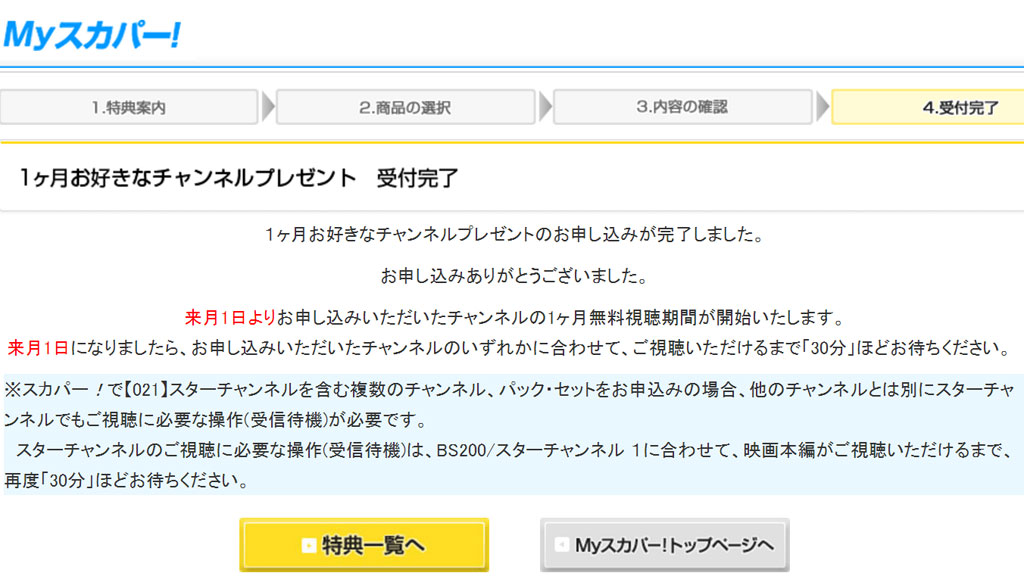Select step 4.受付完了

tap(927, 107)
